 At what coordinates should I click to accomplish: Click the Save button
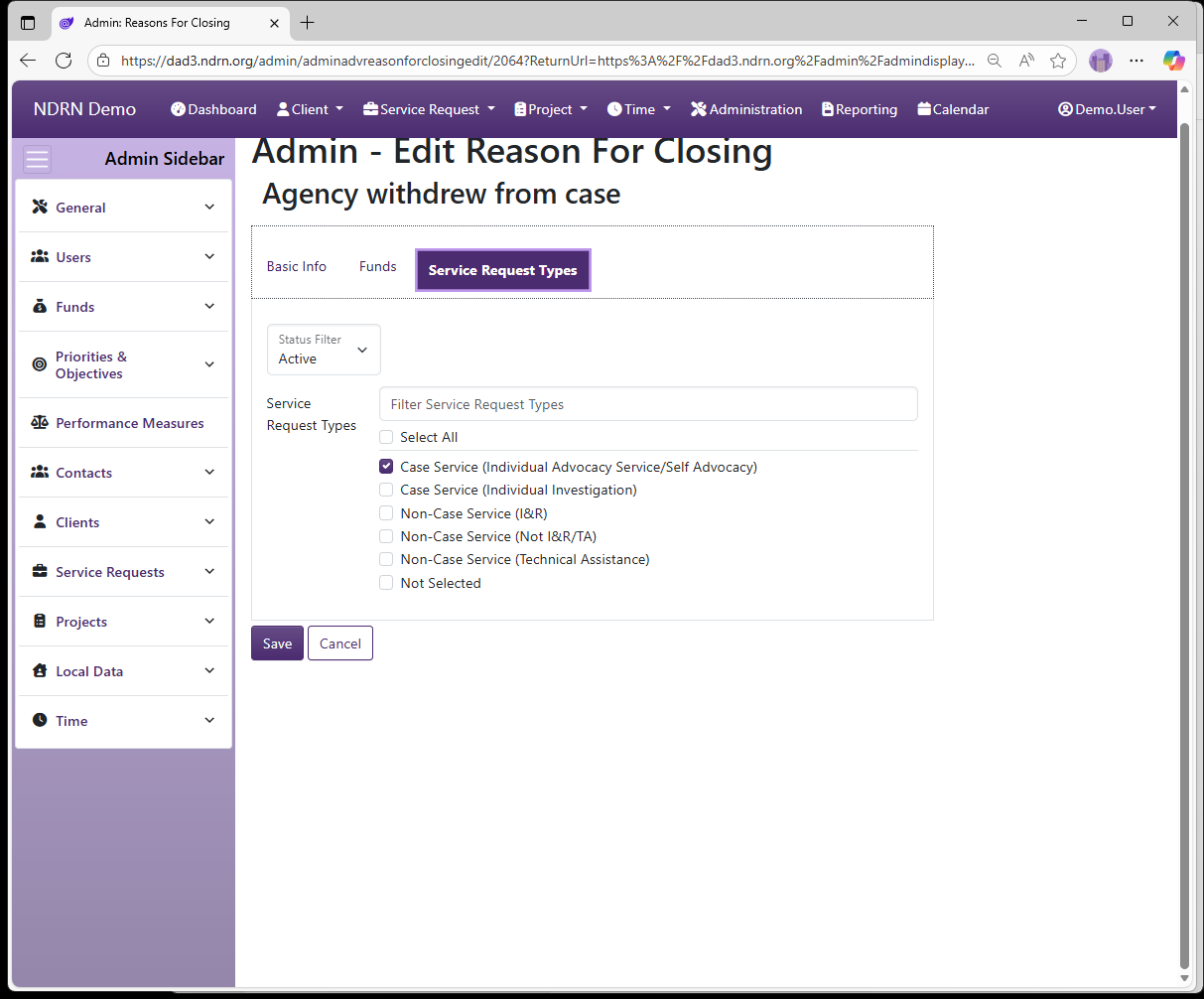click(277, 643)
